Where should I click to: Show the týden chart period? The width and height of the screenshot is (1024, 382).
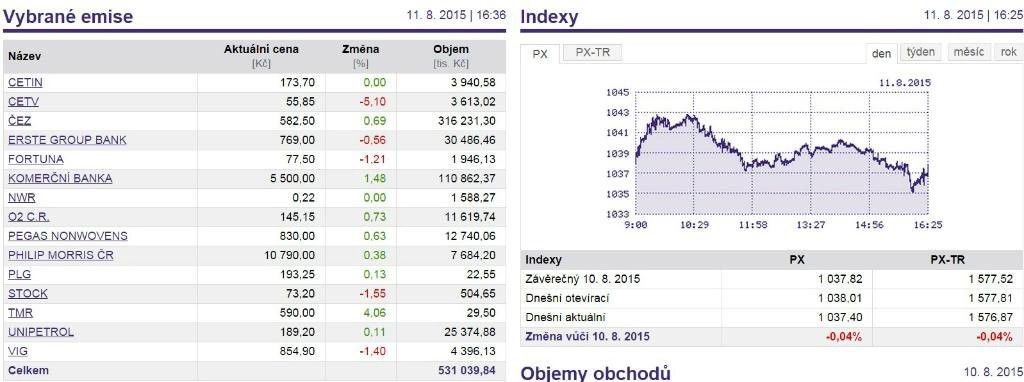click(x=920, y=52)
